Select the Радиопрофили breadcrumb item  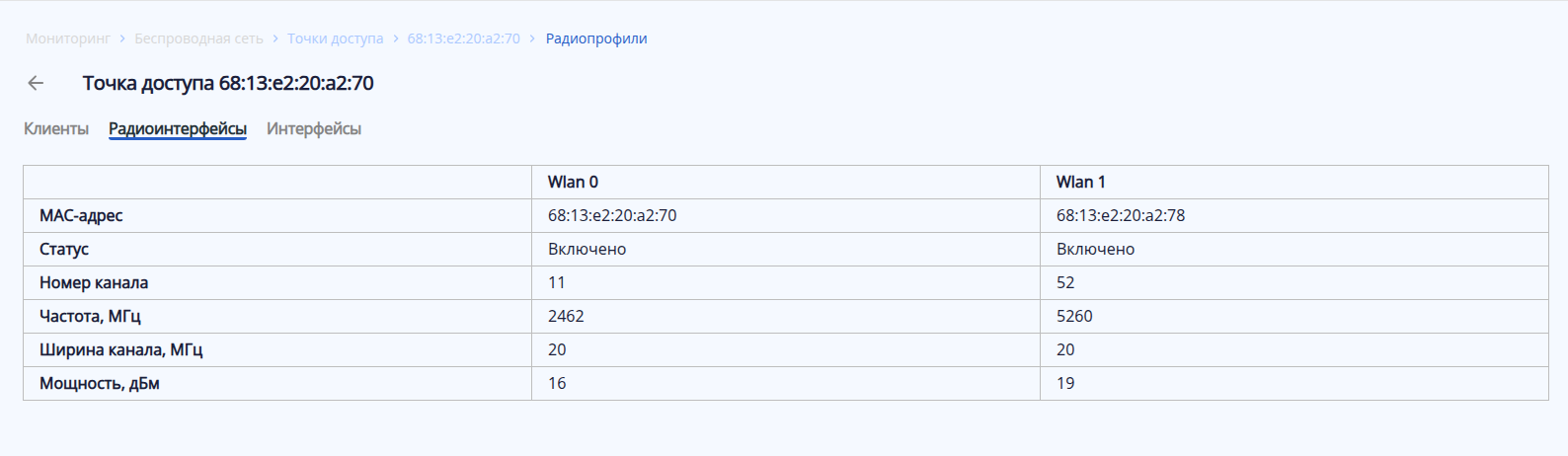(596, 38)
